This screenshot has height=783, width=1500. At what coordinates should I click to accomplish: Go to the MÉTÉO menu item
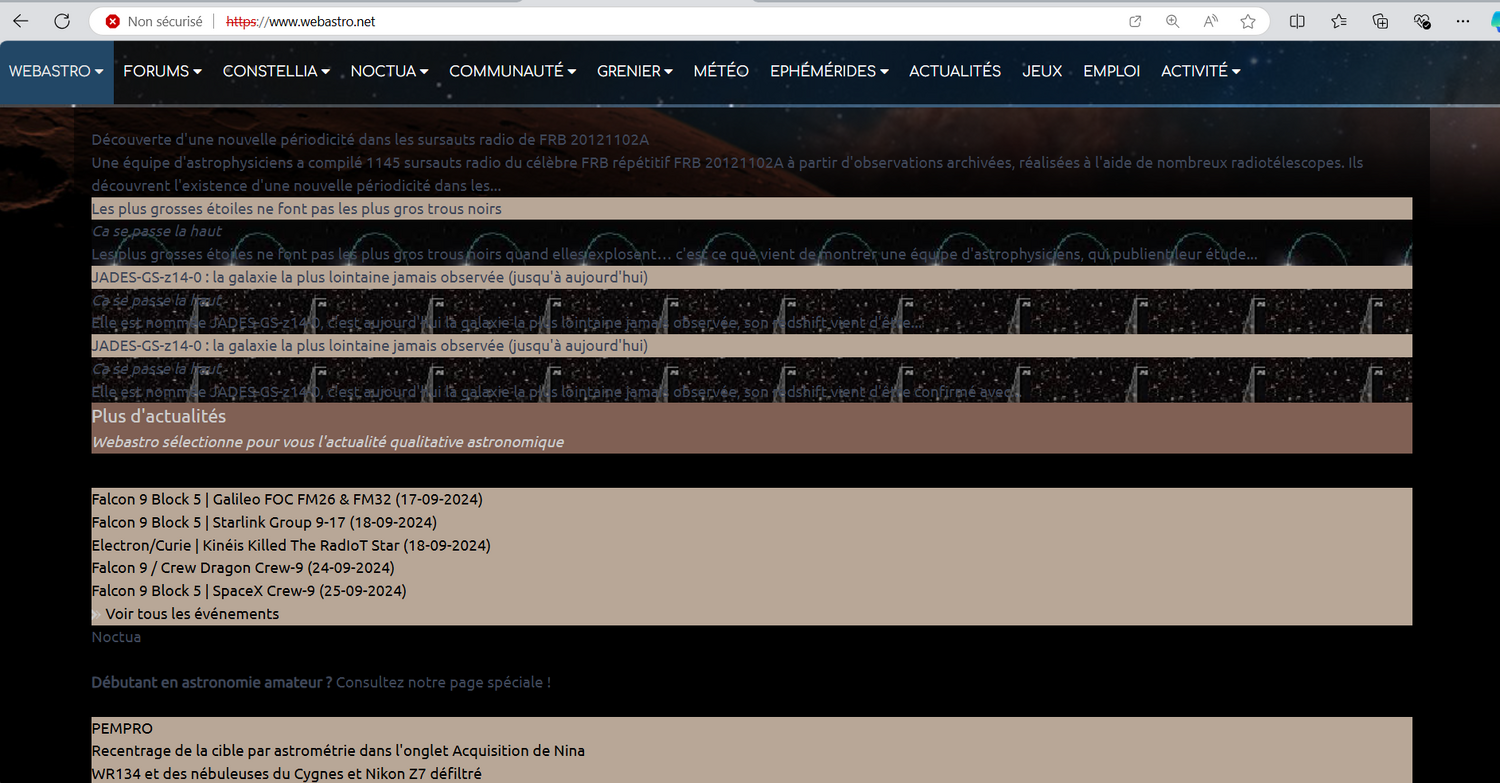(721, 71)
